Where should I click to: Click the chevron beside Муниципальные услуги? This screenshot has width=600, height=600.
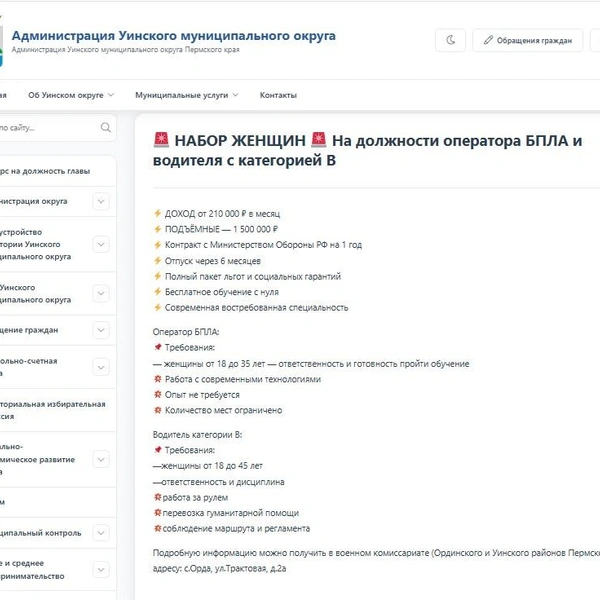pos(235,95)
